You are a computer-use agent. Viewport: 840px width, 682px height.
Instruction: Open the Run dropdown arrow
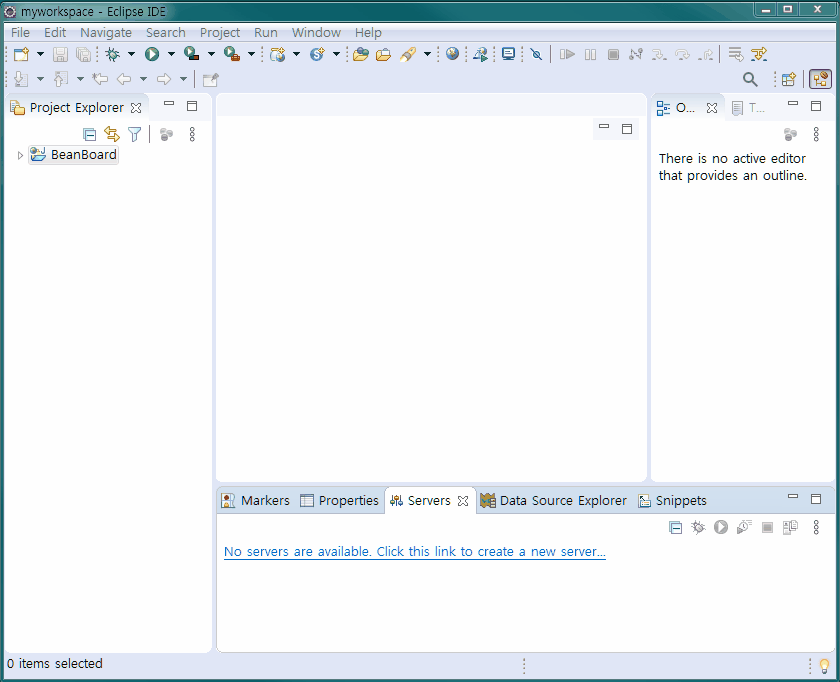click(x=171, y=54)
